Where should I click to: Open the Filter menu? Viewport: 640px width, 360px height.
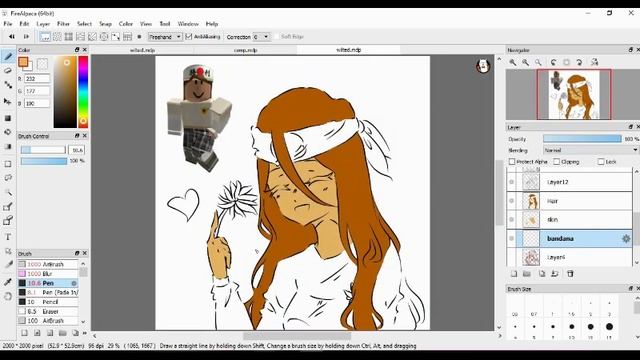click(63, 24)
